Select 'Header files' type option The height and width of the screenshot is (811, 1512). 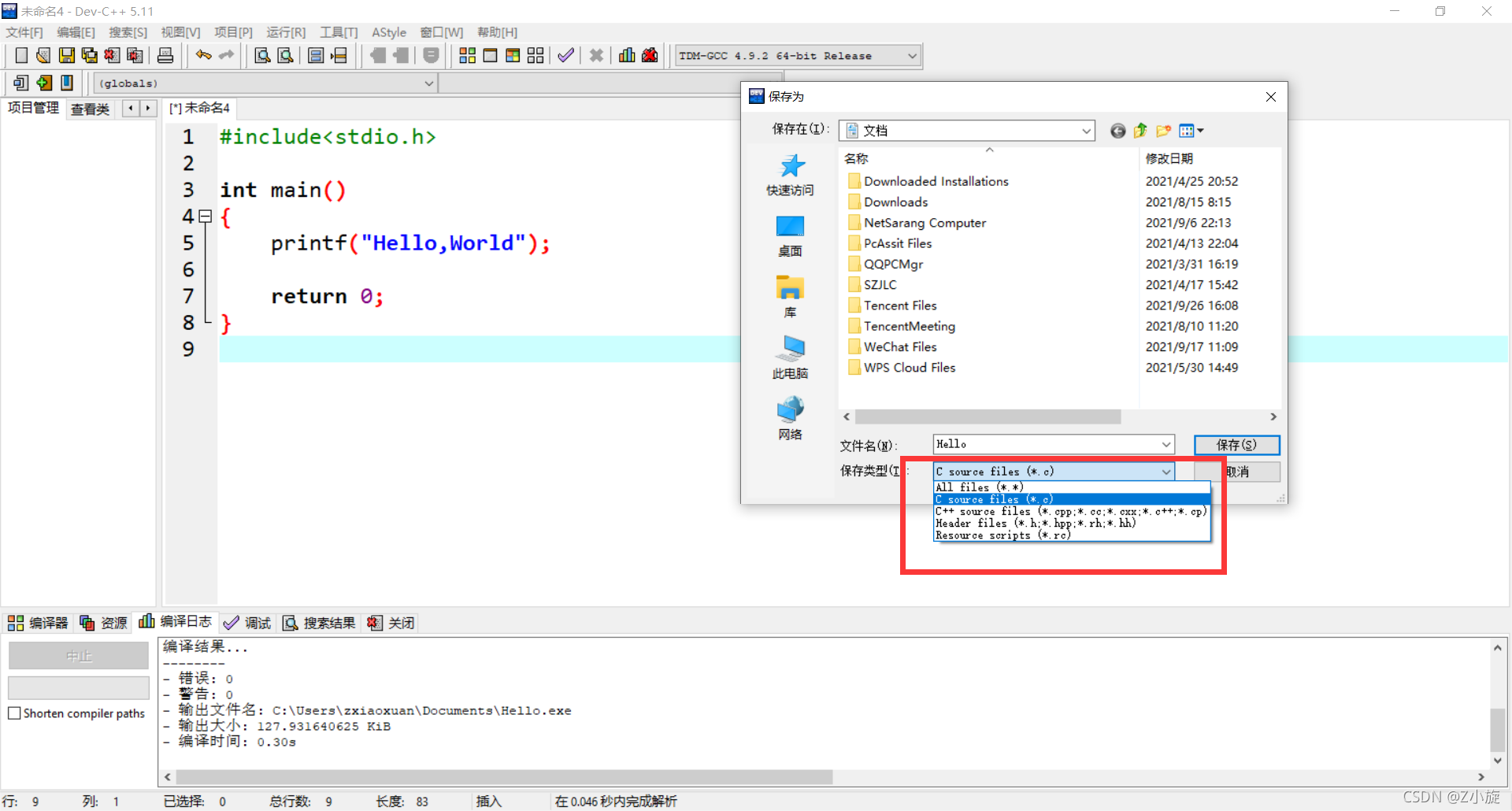tap(1072, 523)
